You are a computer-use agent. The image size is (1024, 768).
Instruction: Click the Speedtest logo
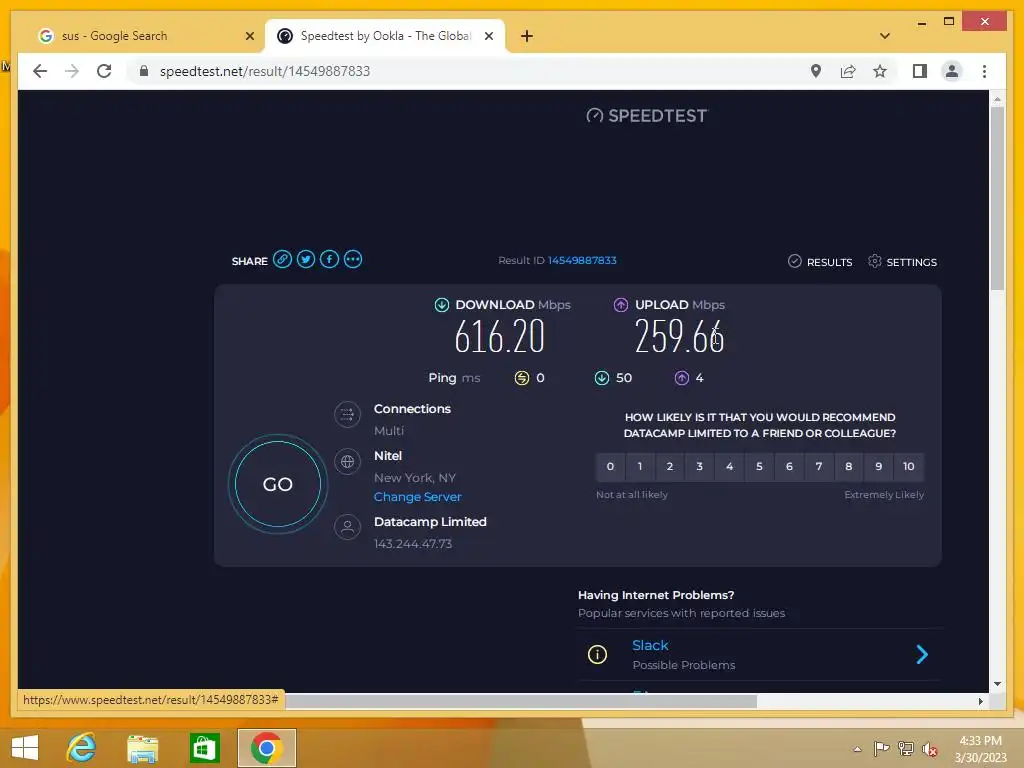[647, 116]
